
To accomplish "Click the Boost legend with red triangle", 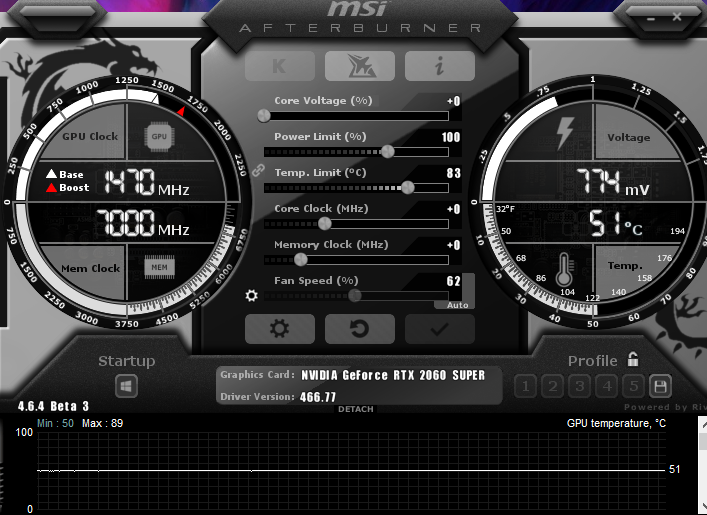I will pyautogui.click(x=68, y=188).
